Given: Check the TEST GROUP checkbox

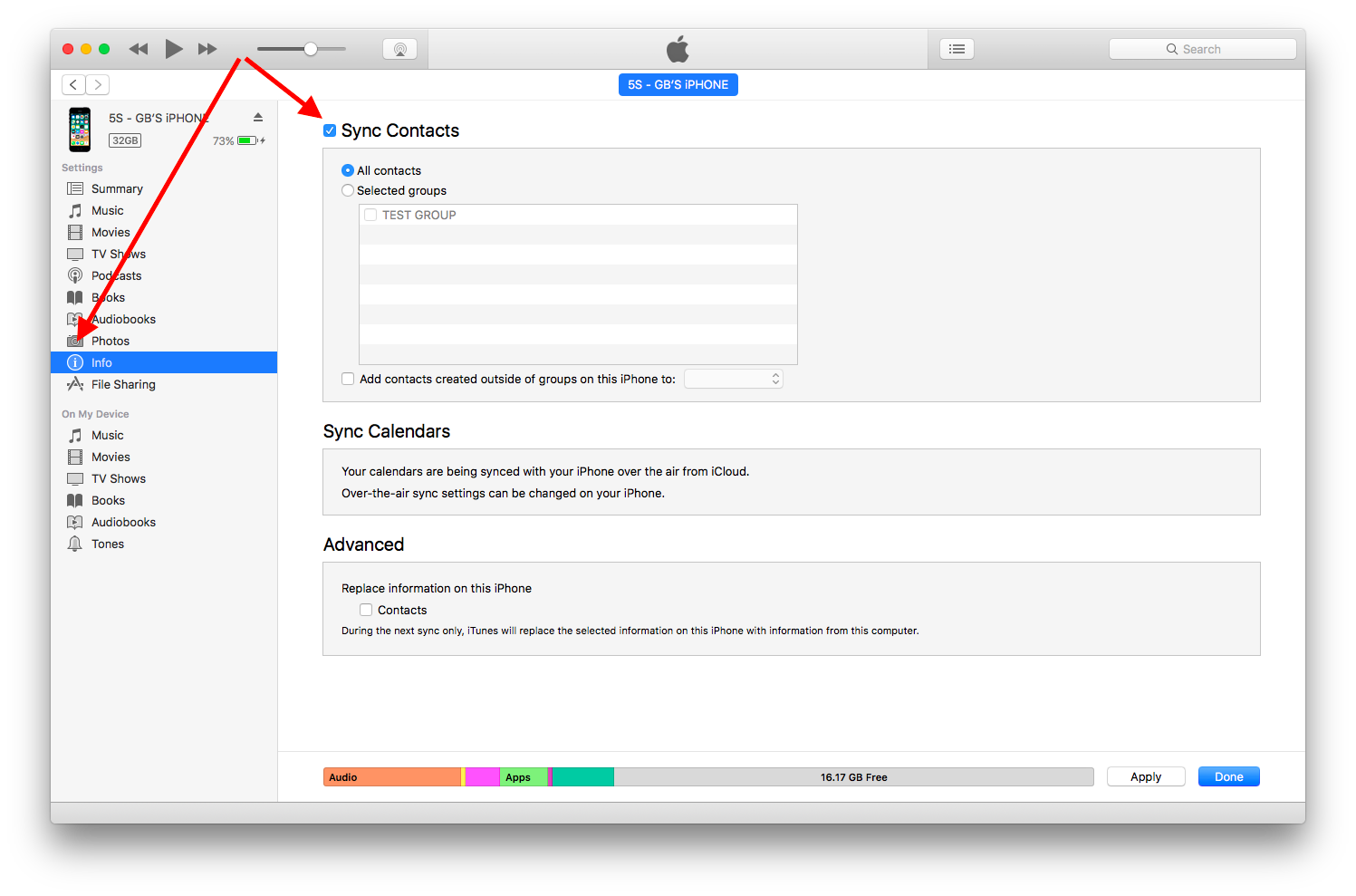Looking at the screenshot, I should tap(370, 215).
